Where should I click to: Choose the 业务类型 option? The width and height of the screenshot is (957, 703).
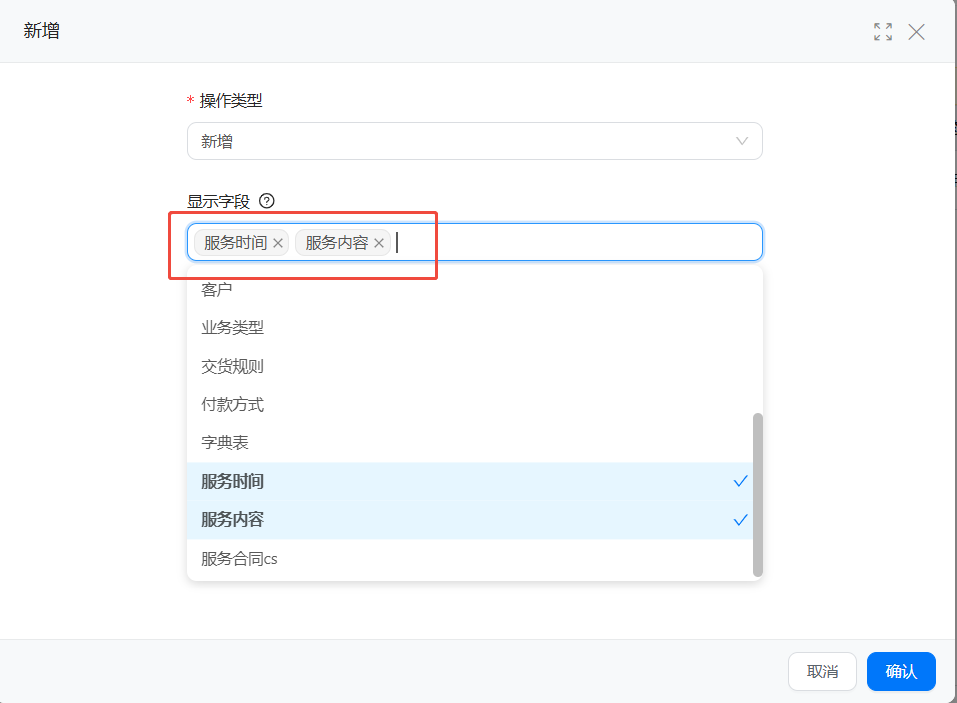pos(470,328)
